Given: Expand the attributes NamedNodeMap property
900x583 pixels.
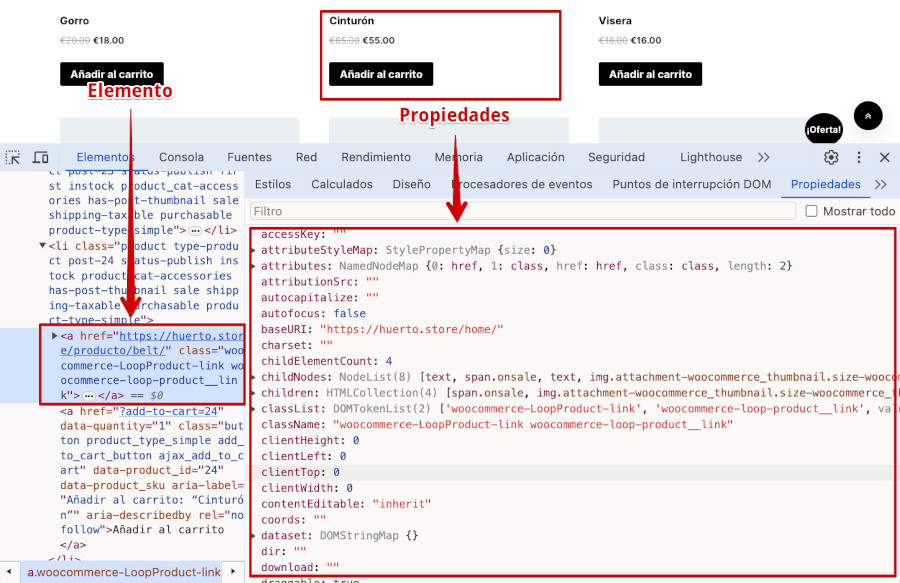Looking at the screenshot, I should [x=254, y=266].
